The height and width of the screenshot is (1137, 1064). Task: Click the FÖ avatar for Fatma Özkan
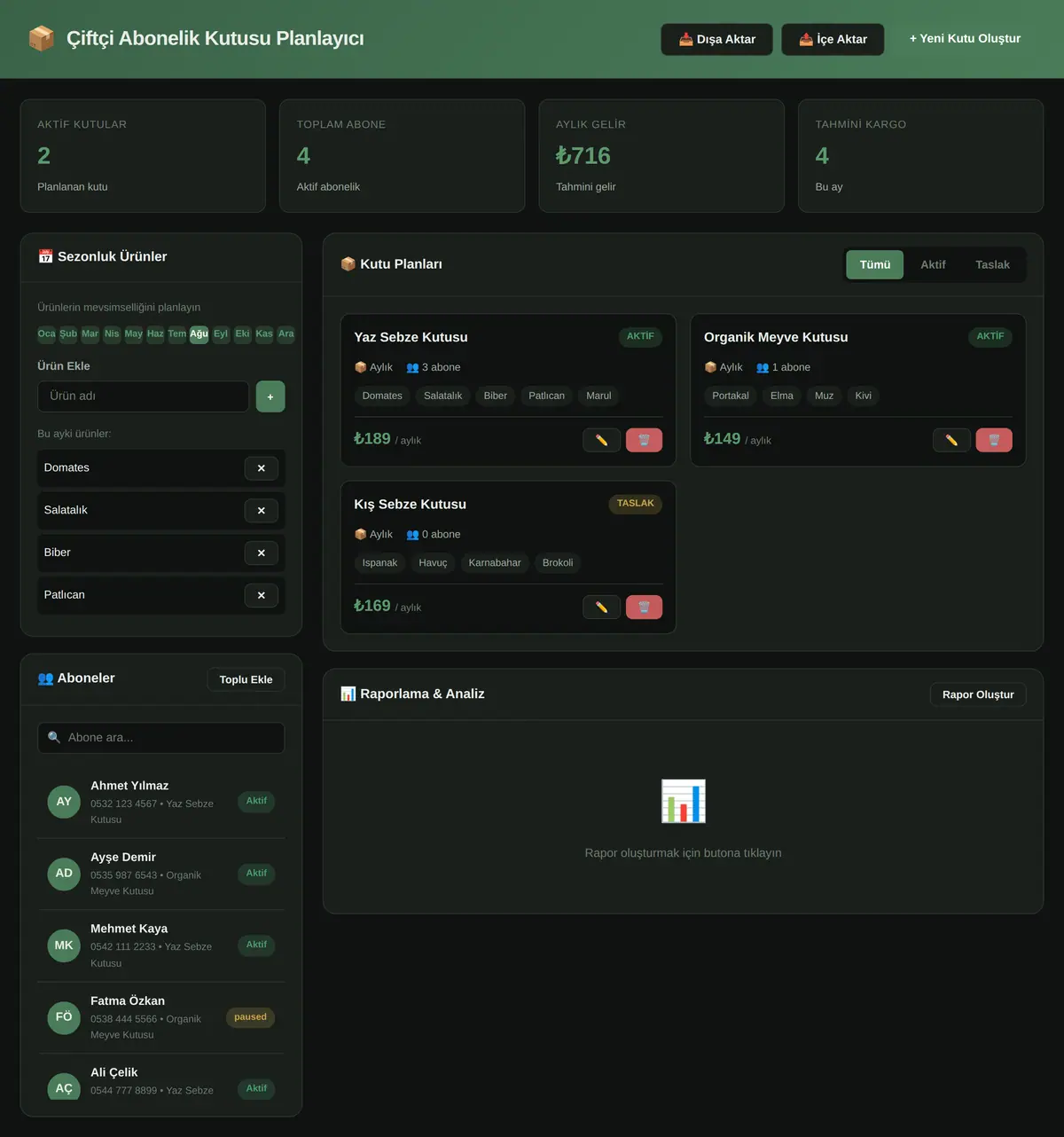click(64, 1017)
